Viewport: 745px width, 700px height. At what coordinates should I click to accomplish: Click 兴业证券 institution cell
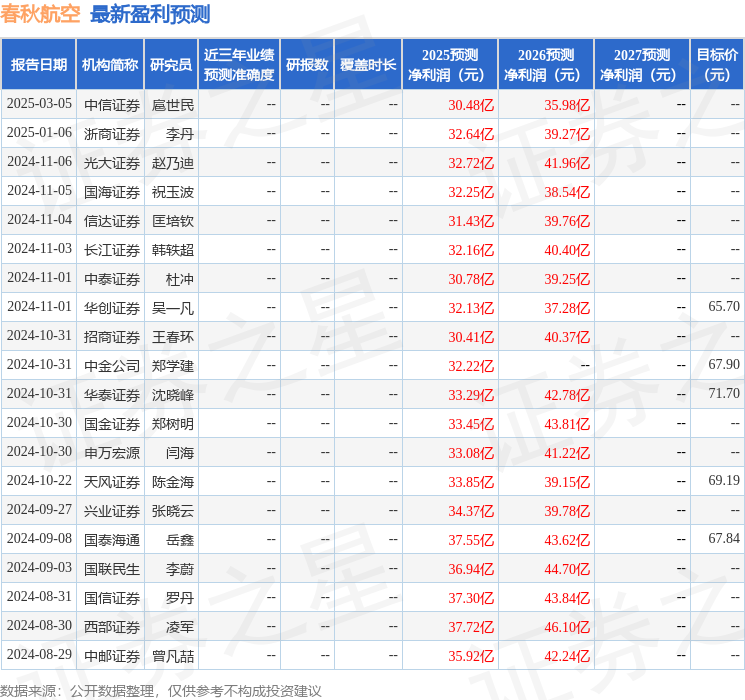pyautogui.click(x=112, y=511)
